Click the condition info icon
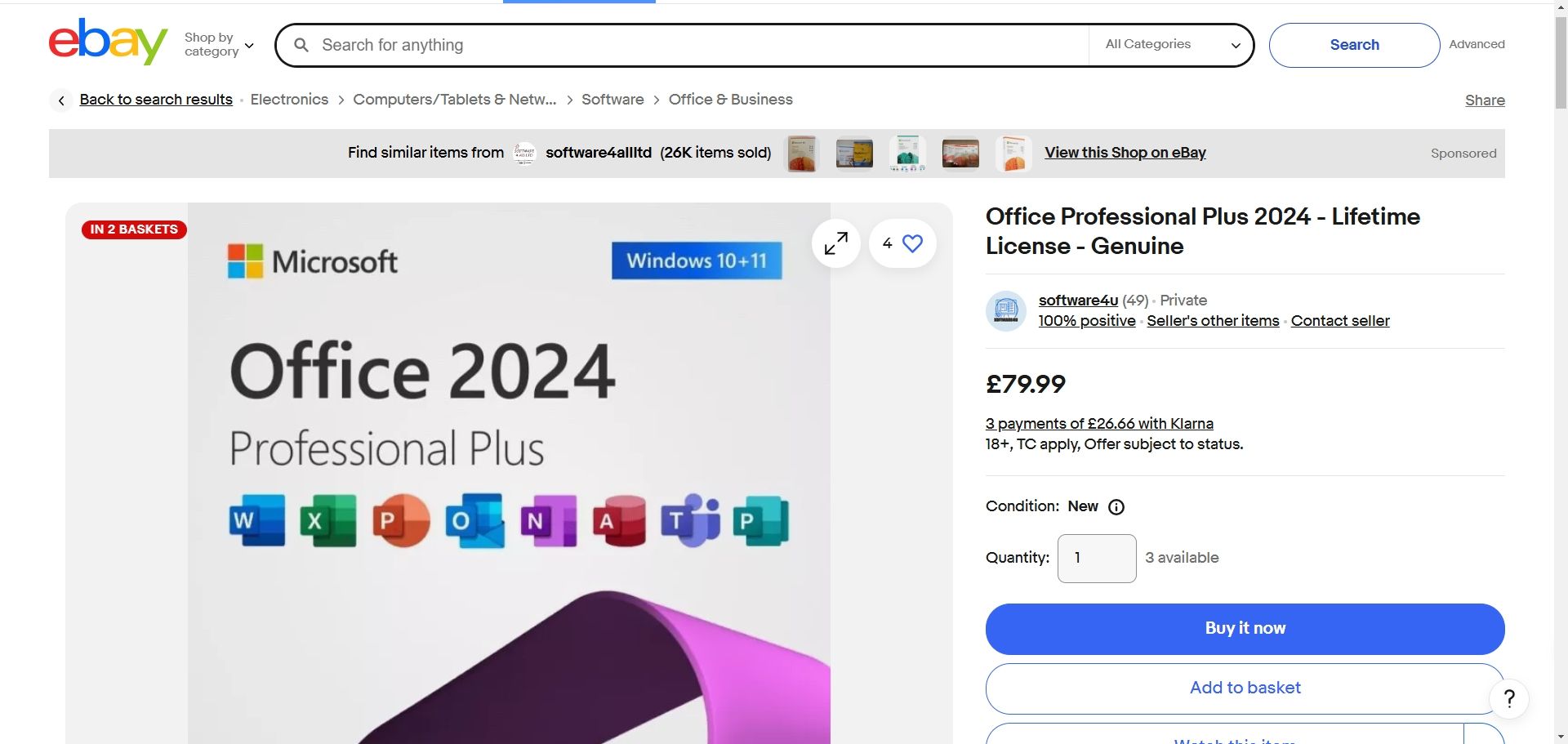This screenshot has height=744, width=1568. click(x=1116, y=507)
